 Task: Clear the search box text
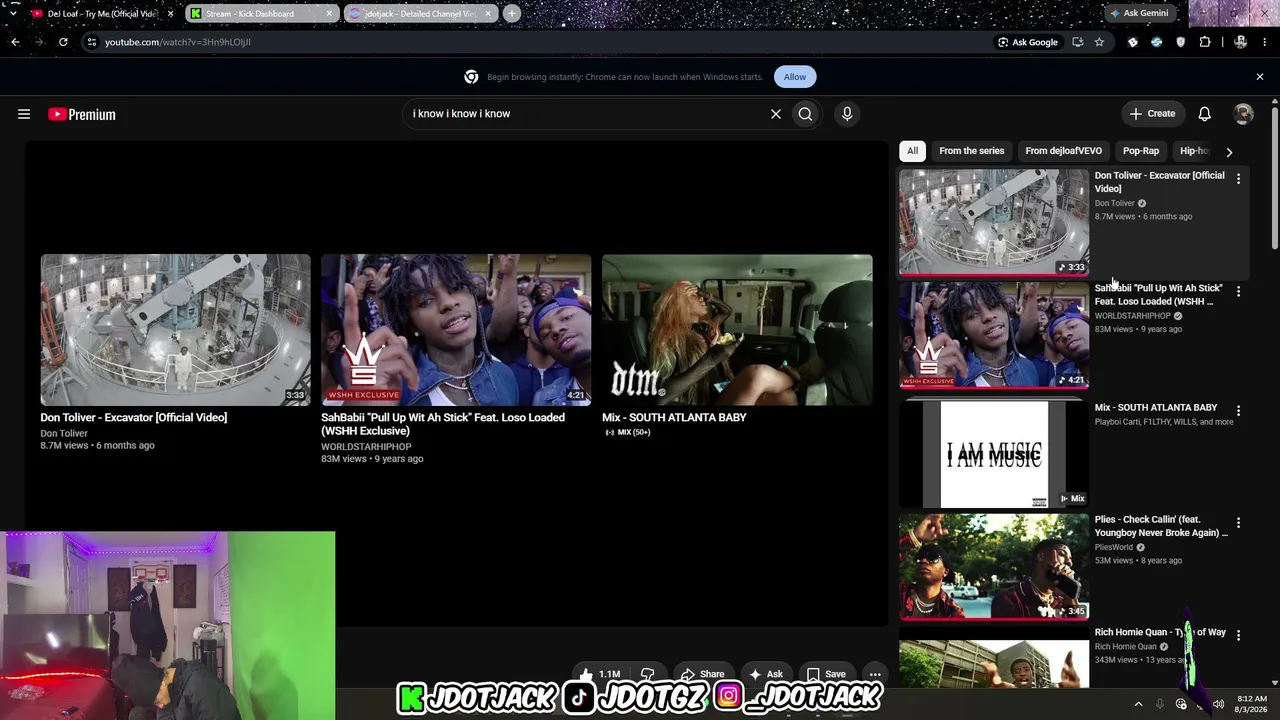775,114
